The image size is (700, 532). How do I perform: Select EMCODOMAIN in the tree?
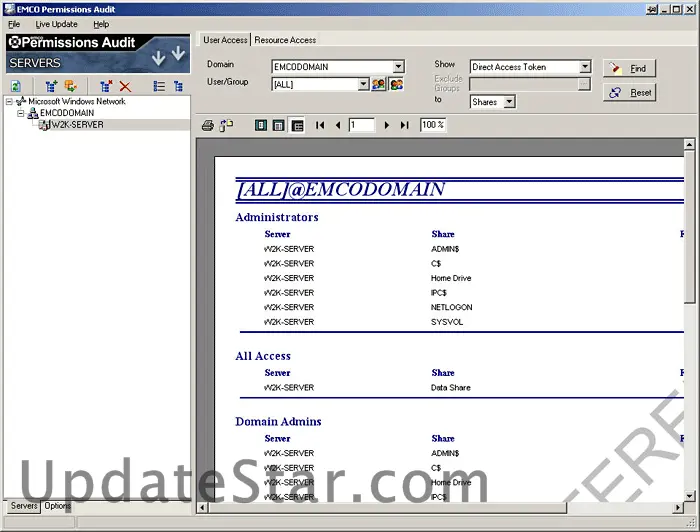click(x=67, y=113)
